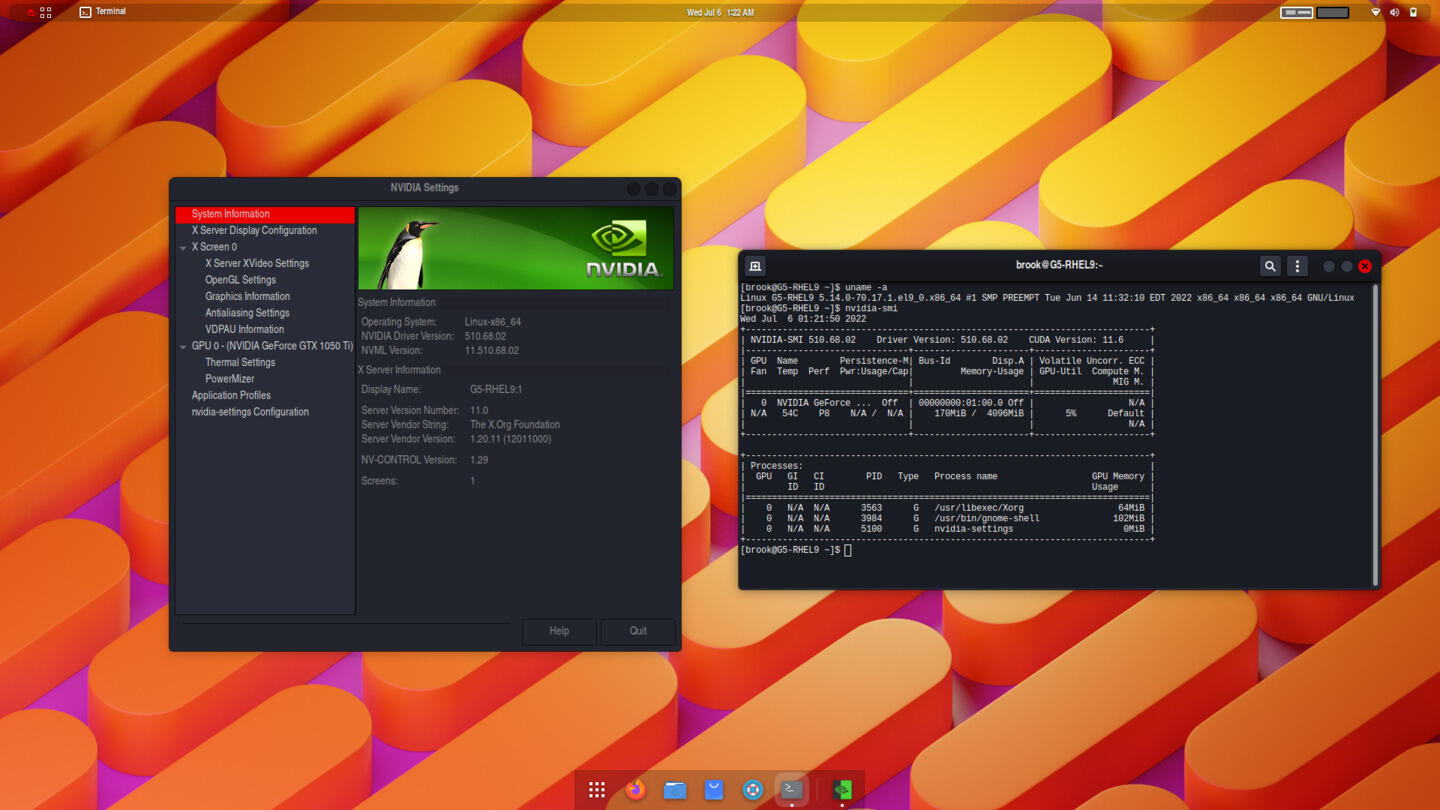Click the uname -a command in terminal
The height and width of the screenshot is (810, 1440).
pos(866,288)
